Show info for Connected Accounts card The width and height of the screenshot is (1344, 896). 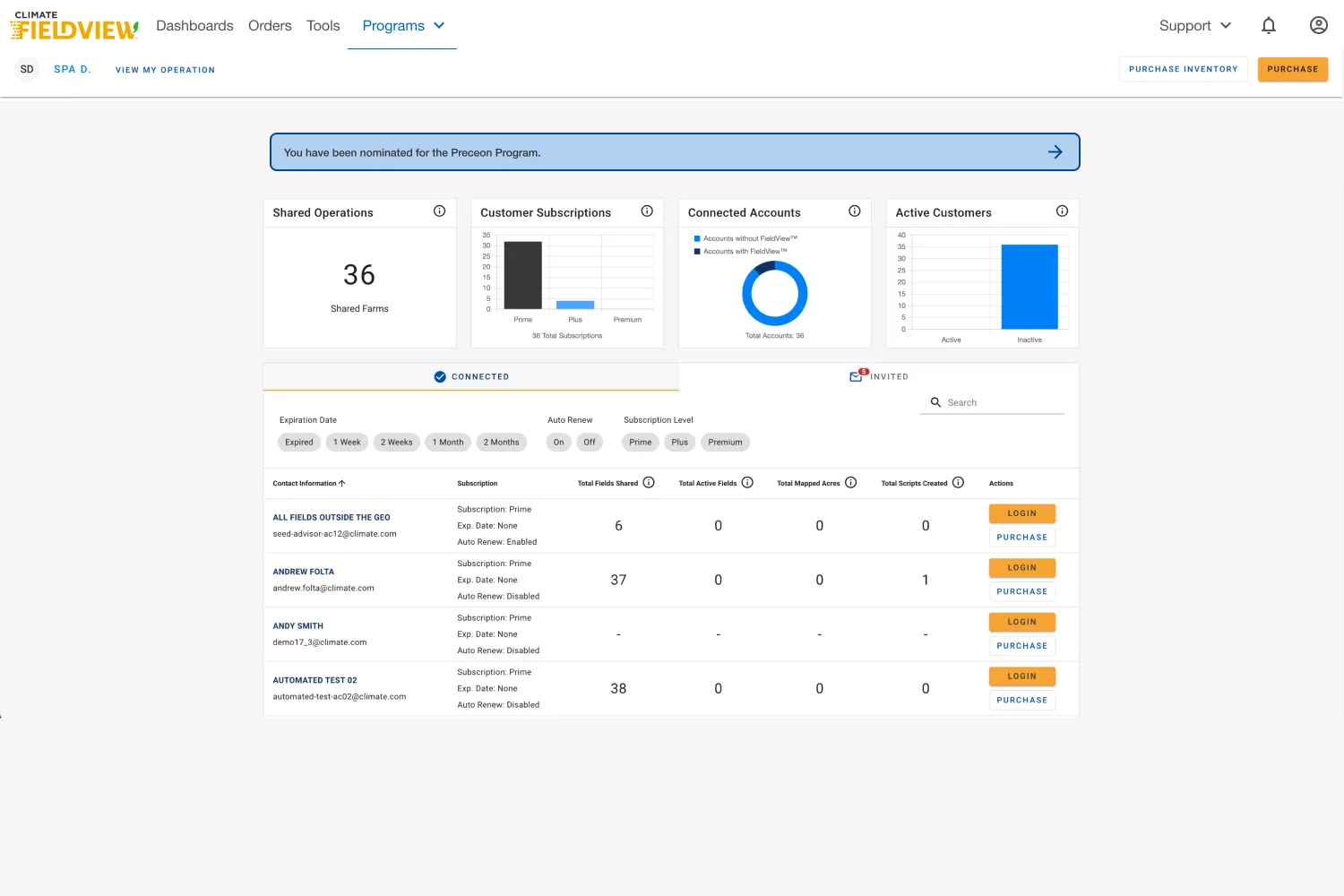click(x=855, y=211)
